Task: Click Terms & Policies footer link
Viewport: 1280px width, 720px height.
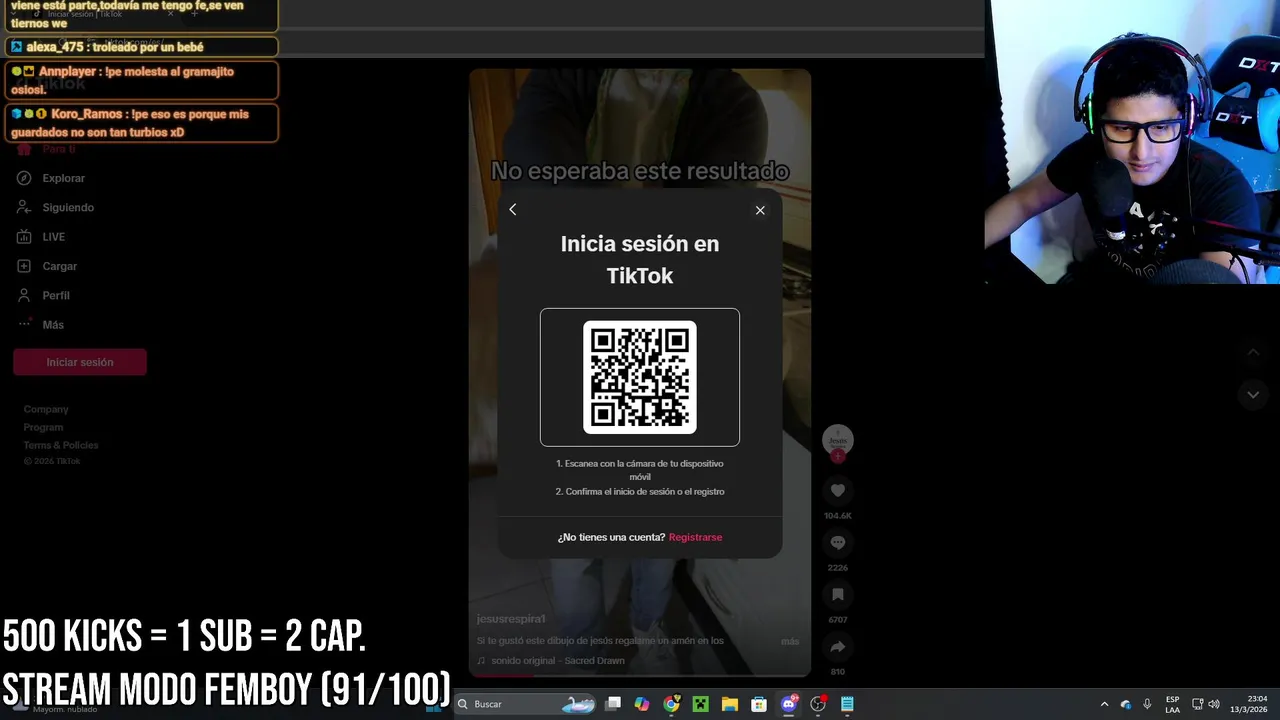Action: [61, 445]
